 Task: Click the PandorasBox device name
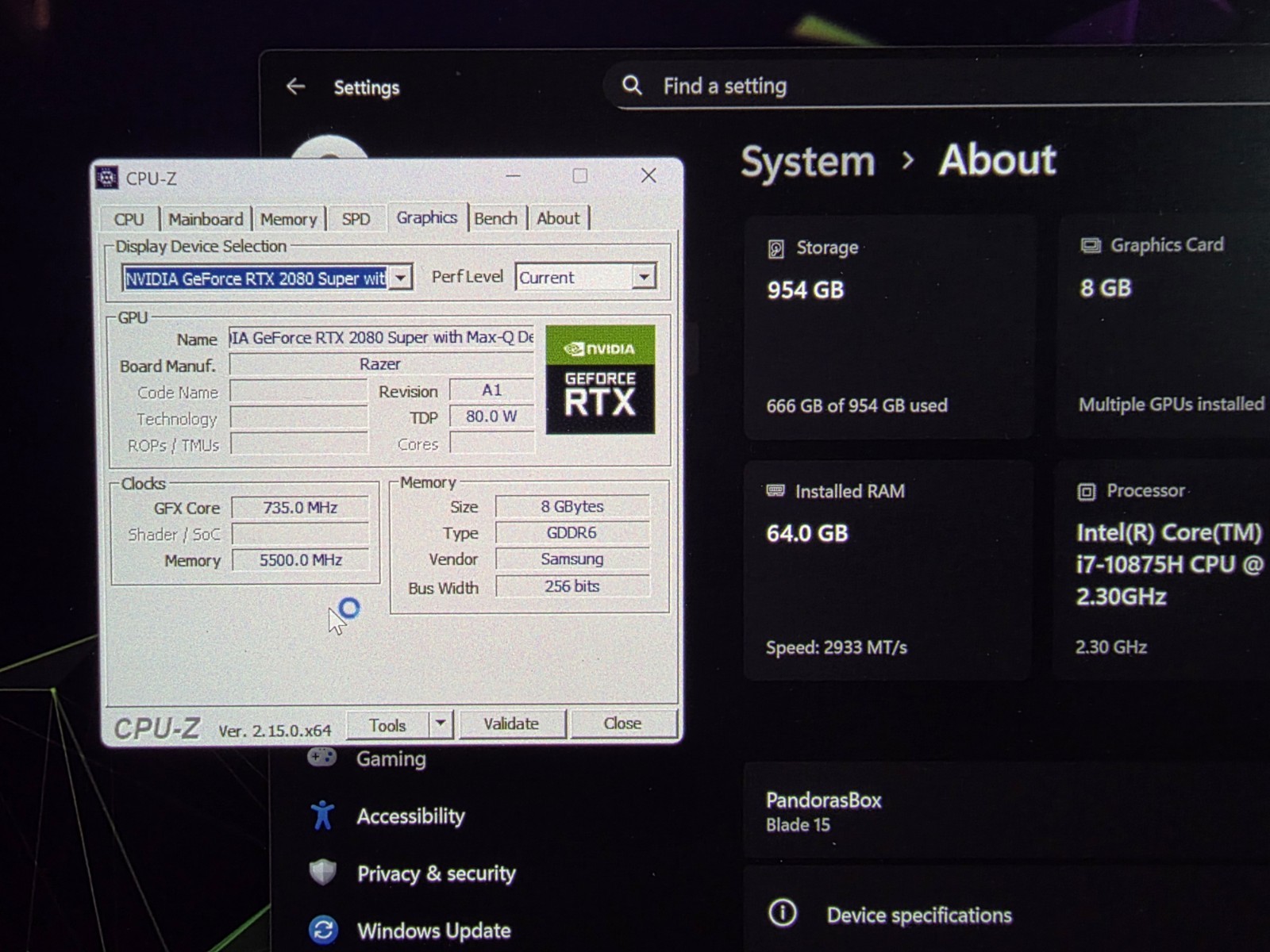click(x=823, y=800)
